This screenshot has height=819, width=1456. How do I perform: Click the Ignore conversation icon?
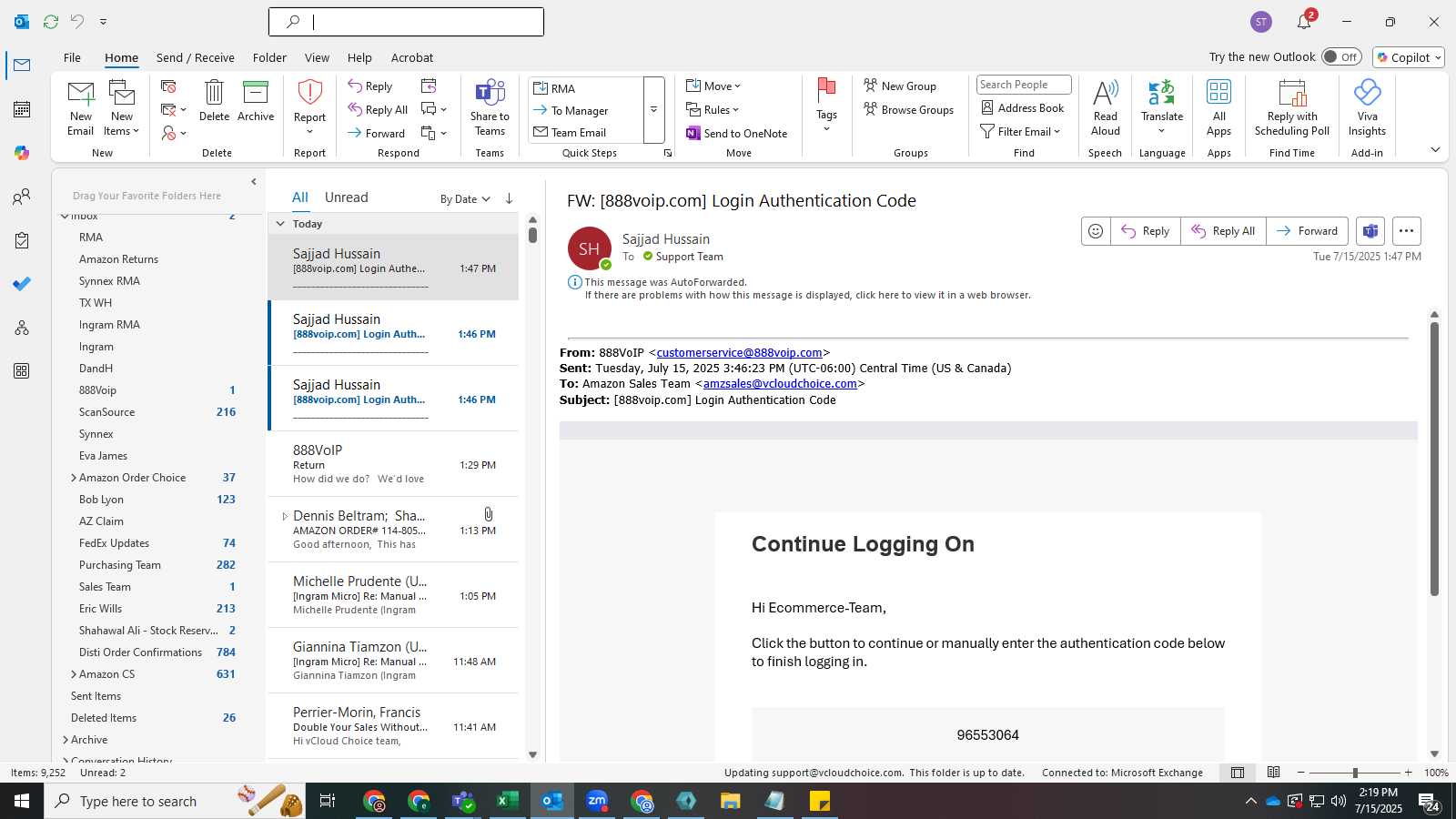pyautogui.click(x=168, y=86)
